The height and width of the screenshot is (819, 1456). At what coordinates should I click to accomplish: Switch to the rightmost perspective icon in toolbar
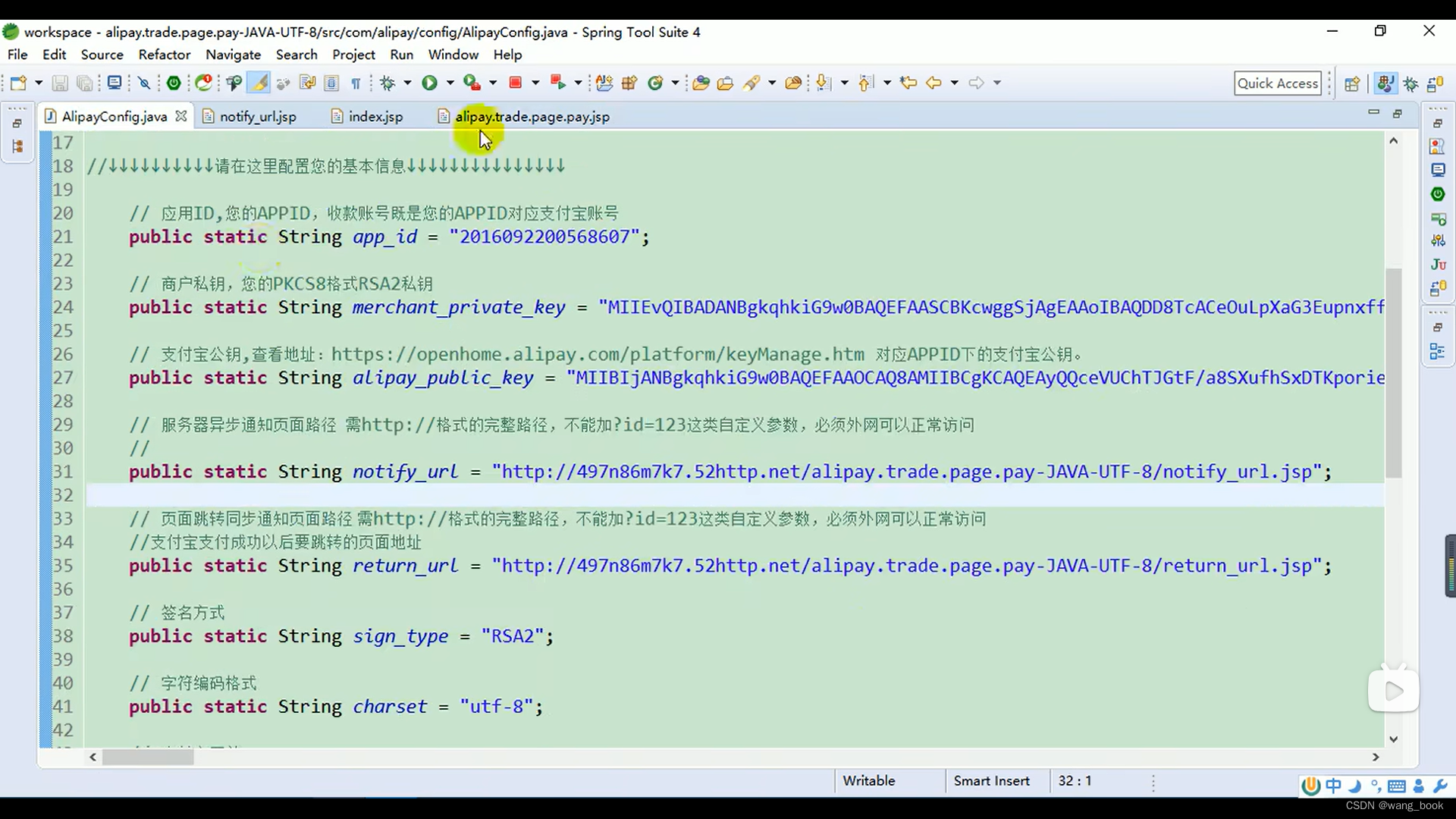click(x=1436, y=83)
